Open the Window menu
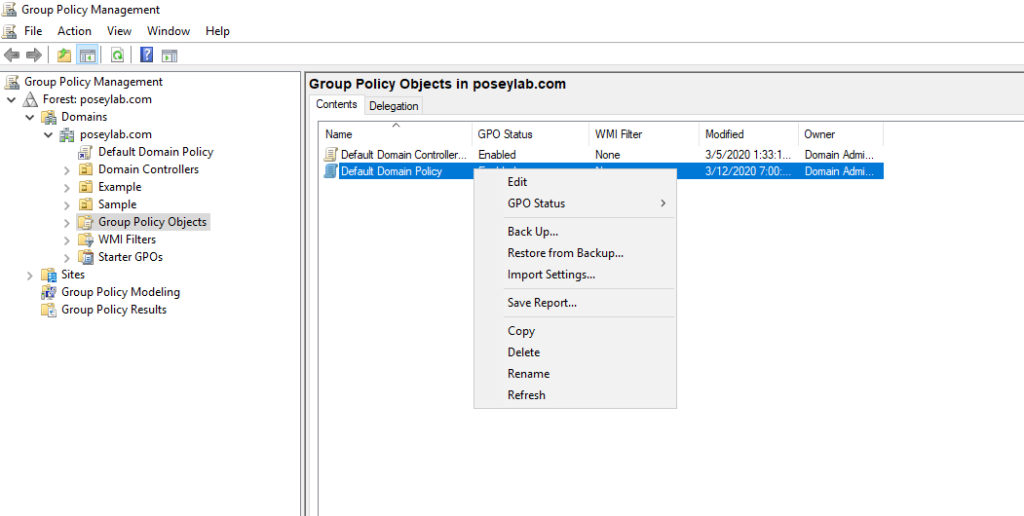 point(168,31)
